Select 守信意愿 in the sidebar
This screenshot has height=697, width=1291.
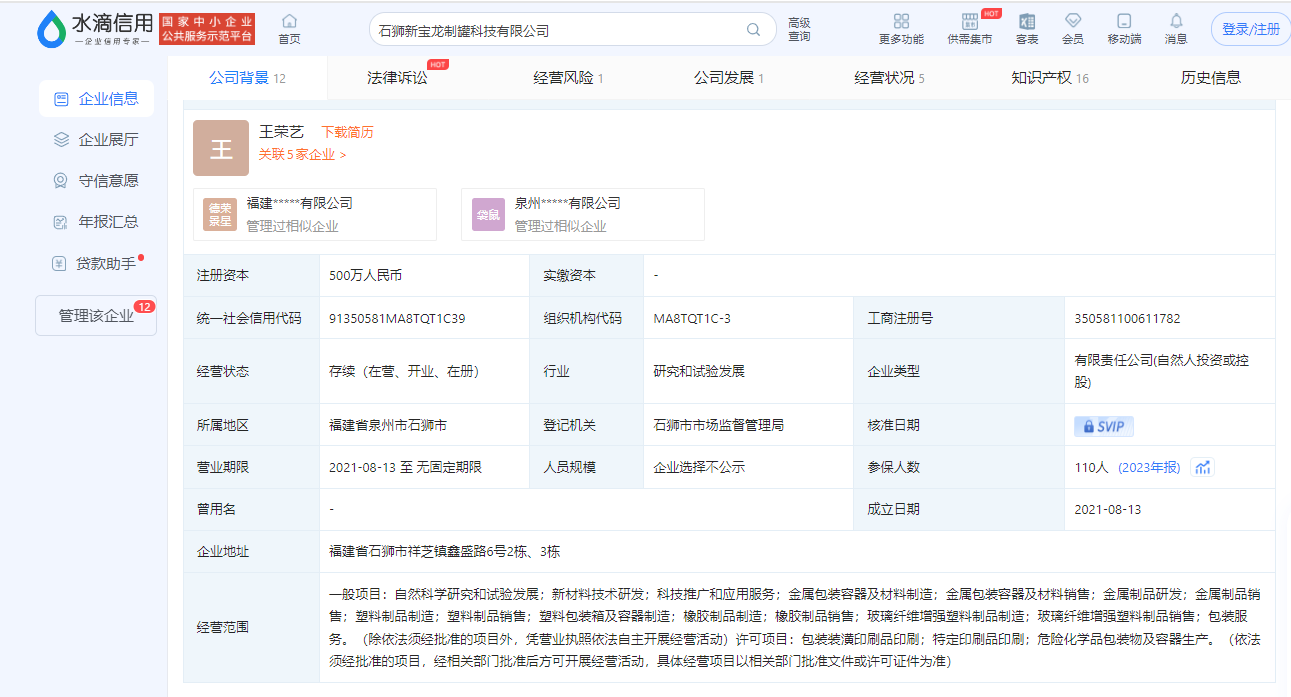[96, 181]
